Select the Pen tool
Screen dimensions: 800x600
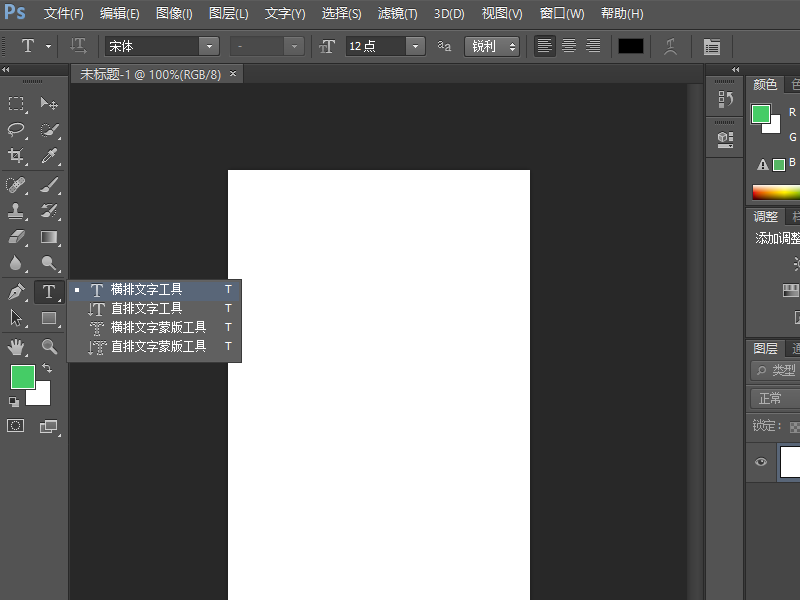(x=16, y=292)
